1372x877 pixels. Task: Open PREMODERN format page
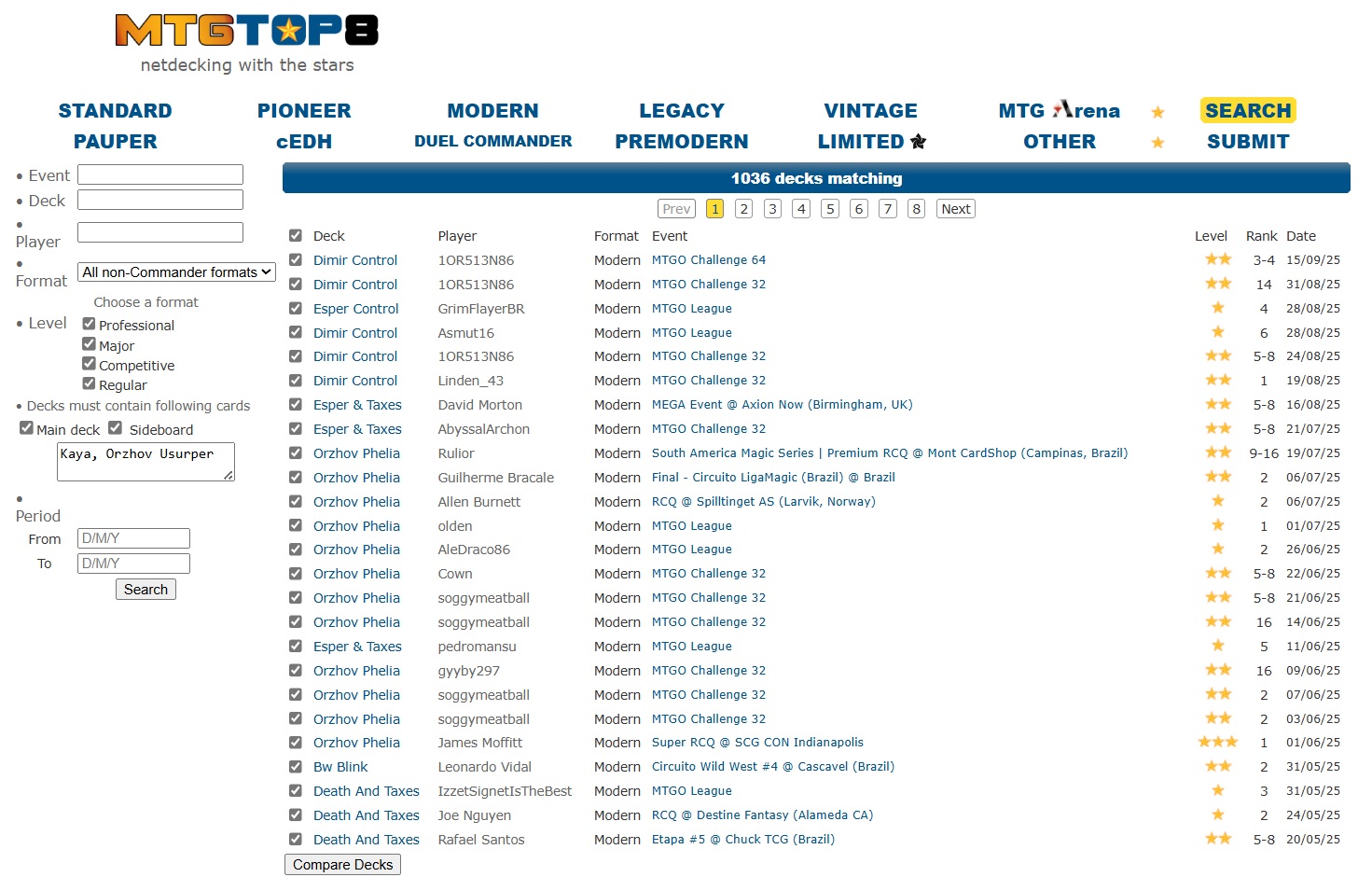click(682, 142)
